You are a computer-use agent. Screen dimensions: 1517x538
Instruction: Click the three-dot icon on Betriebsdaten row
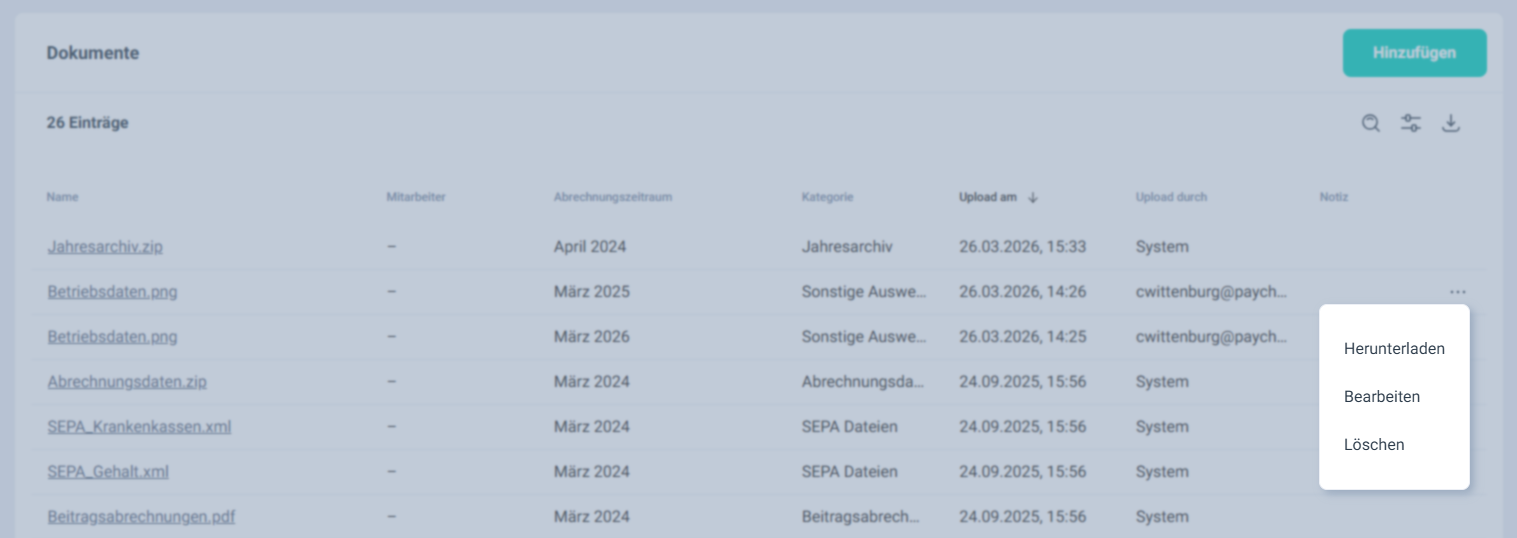tap(1457, 292)
